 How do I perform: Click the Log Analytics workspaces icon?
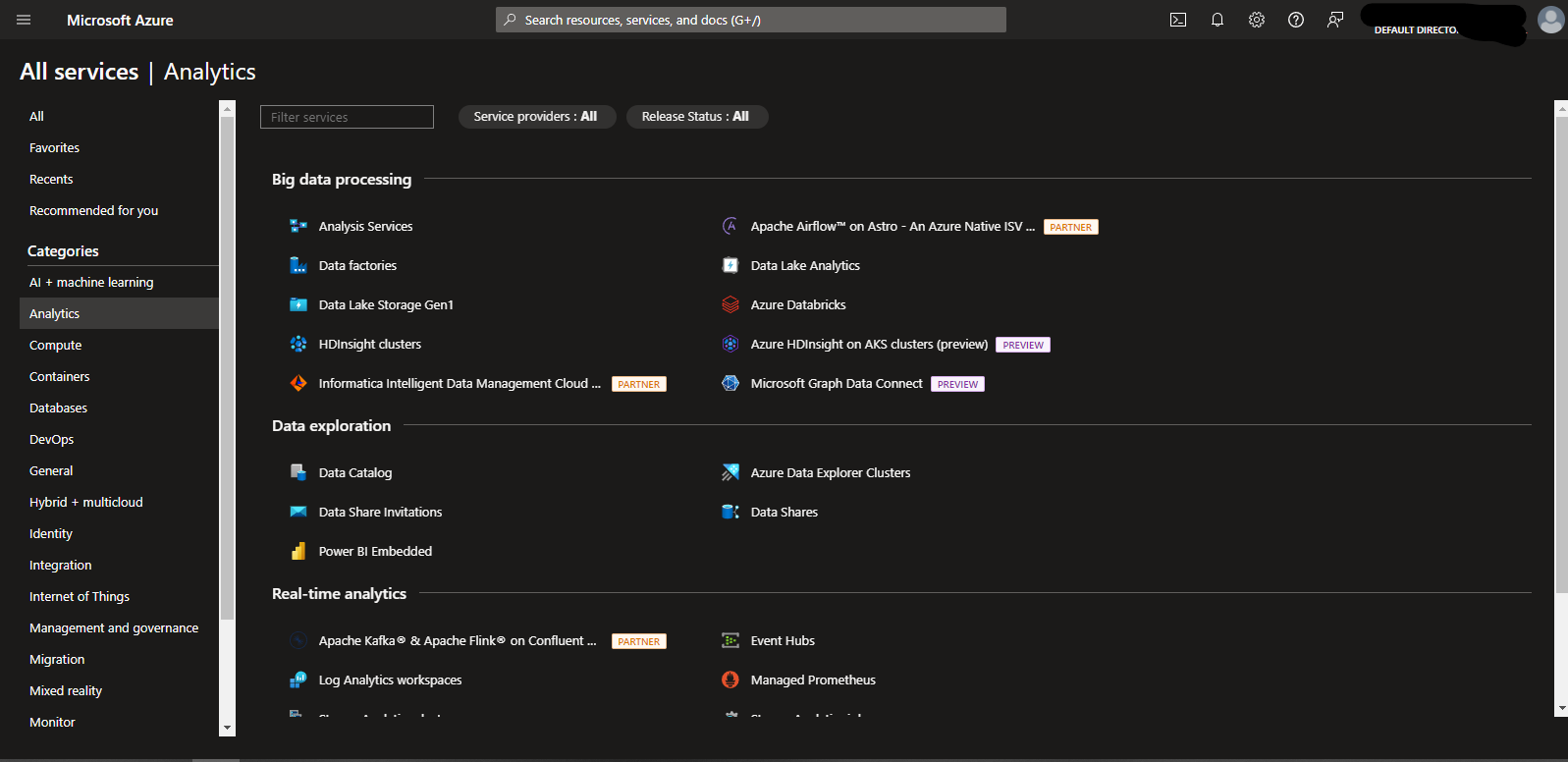(x=298, y=680)
